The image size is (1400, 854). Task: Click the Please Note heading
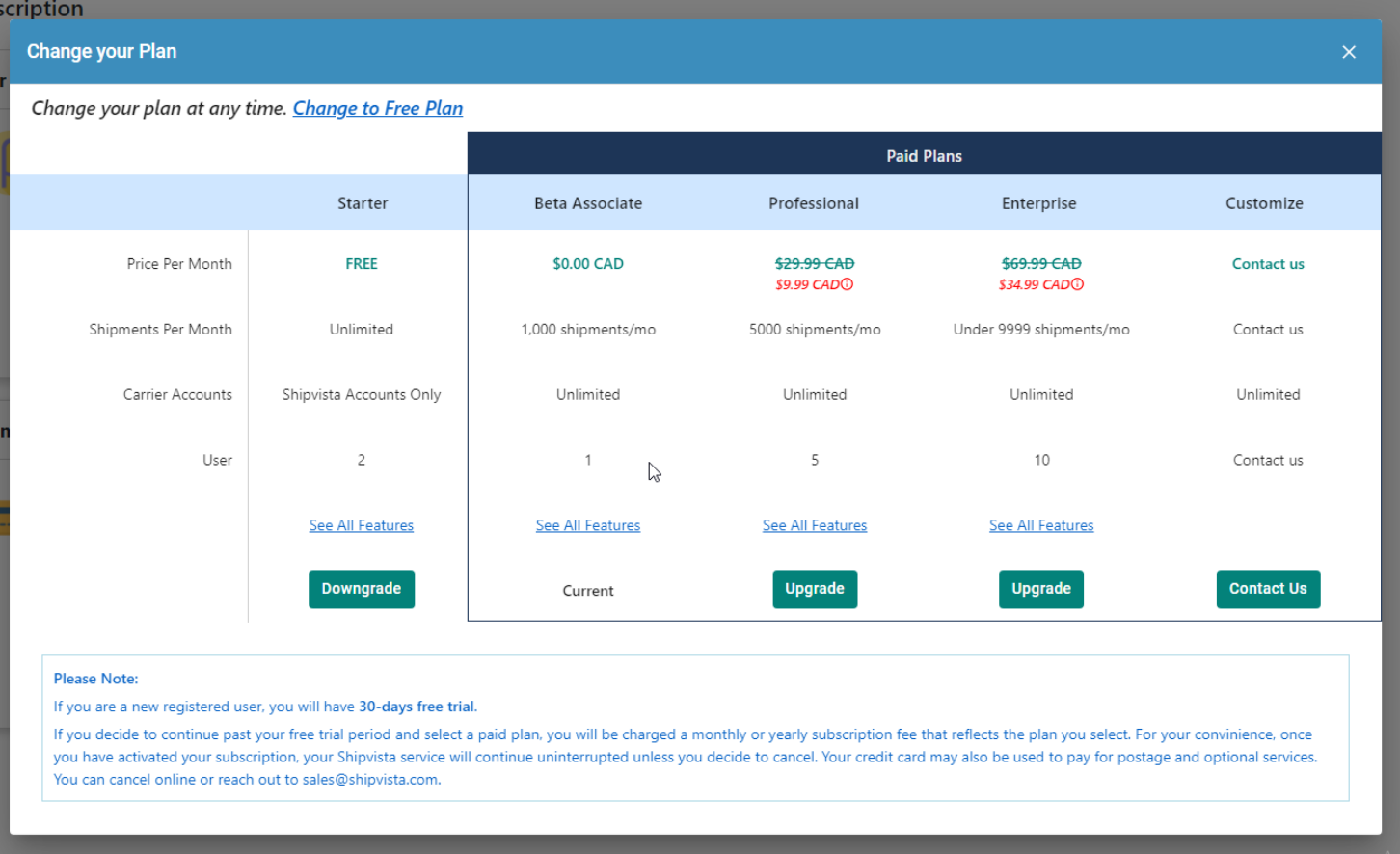coord(96,679)
